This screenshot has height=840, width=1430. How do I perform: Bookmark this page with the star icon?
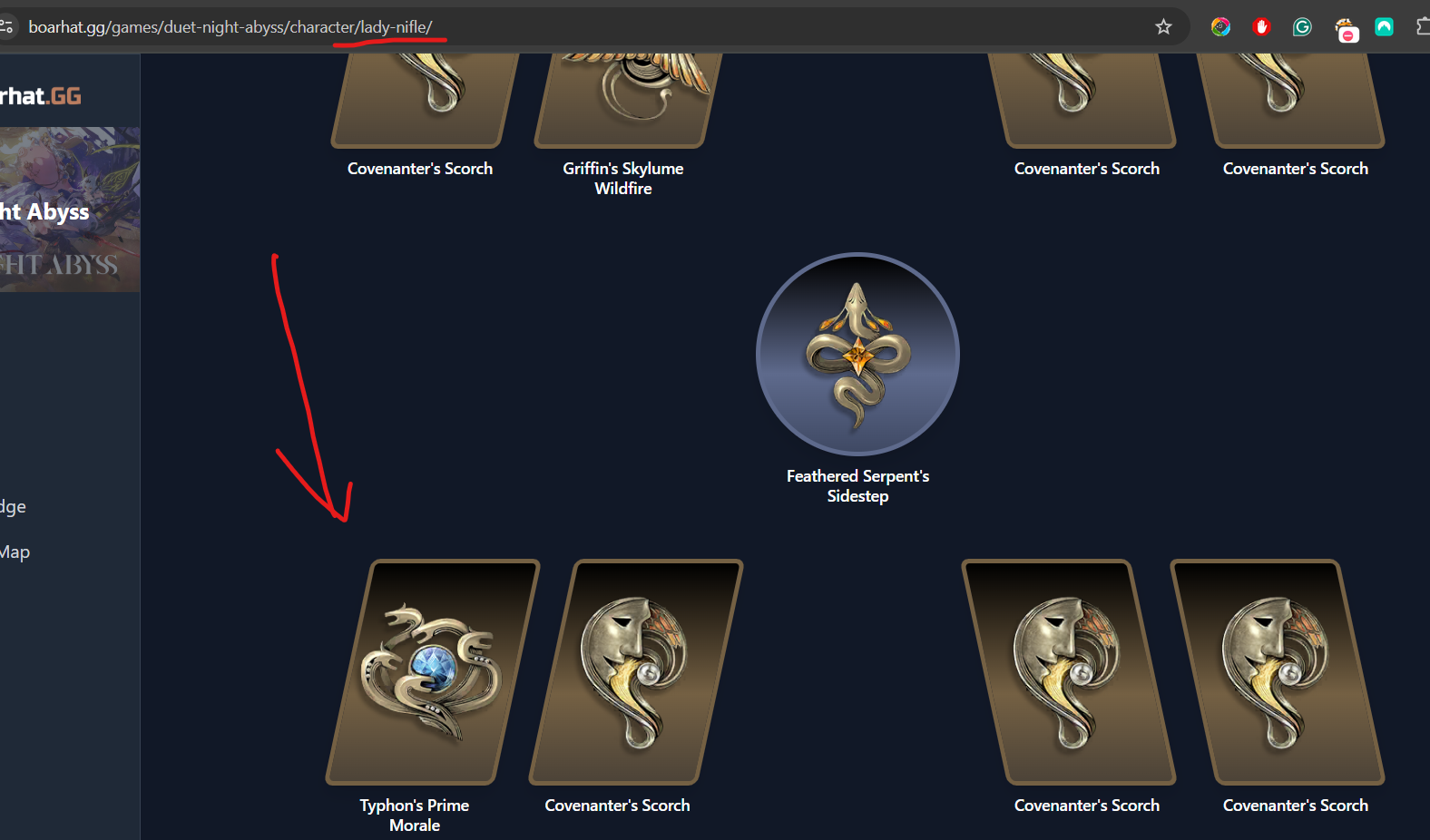1163,27
